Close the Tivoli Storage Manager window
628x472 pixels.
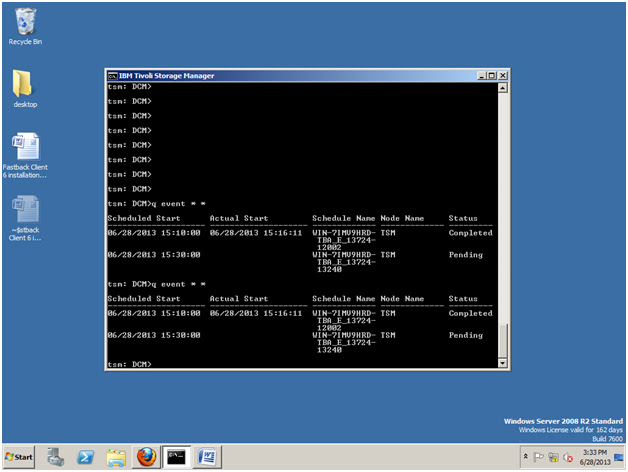pyautogui.click(x=503, y=76)
